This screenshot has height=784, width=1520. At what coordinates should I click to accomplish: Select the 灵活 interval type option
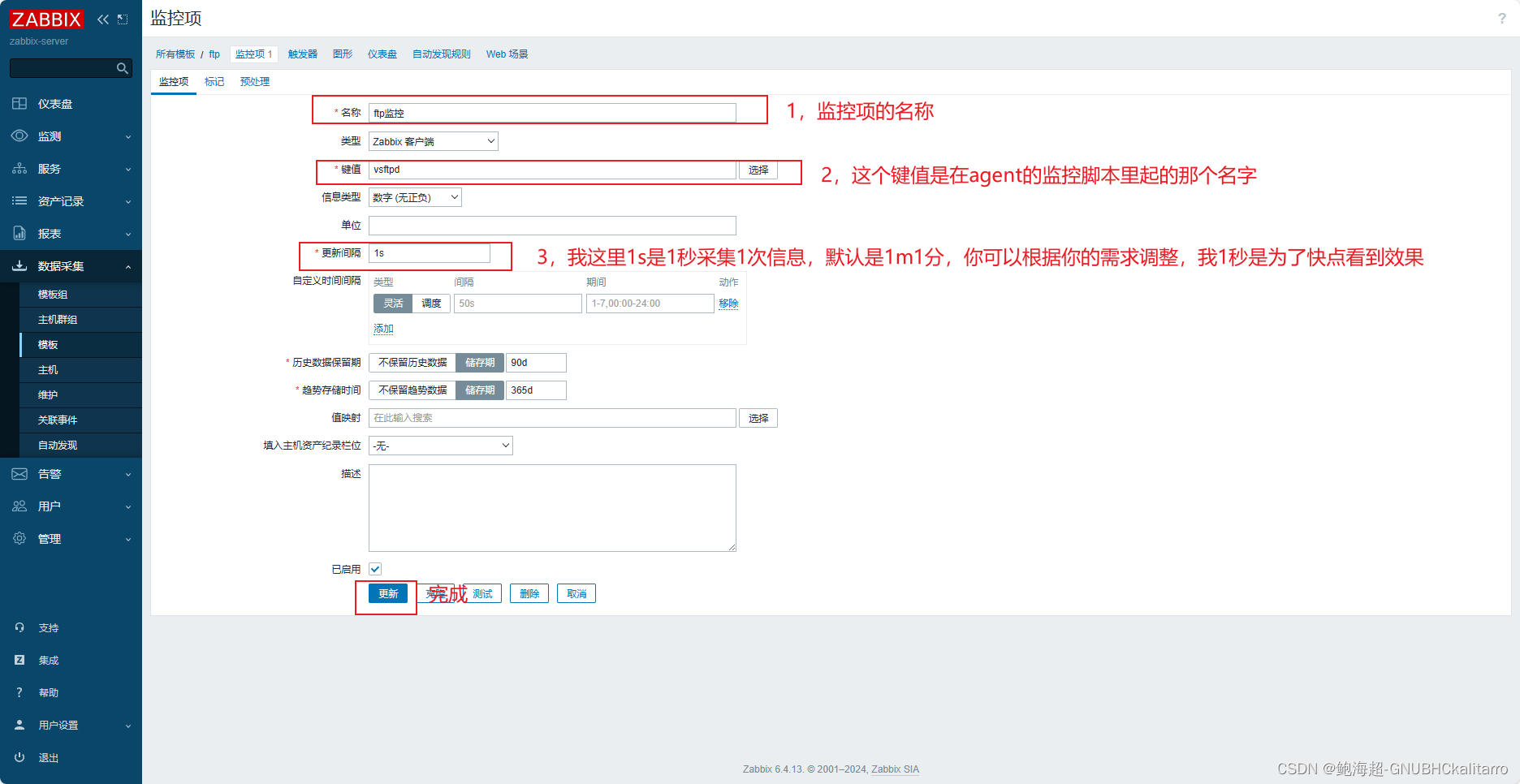coord(393,304)
